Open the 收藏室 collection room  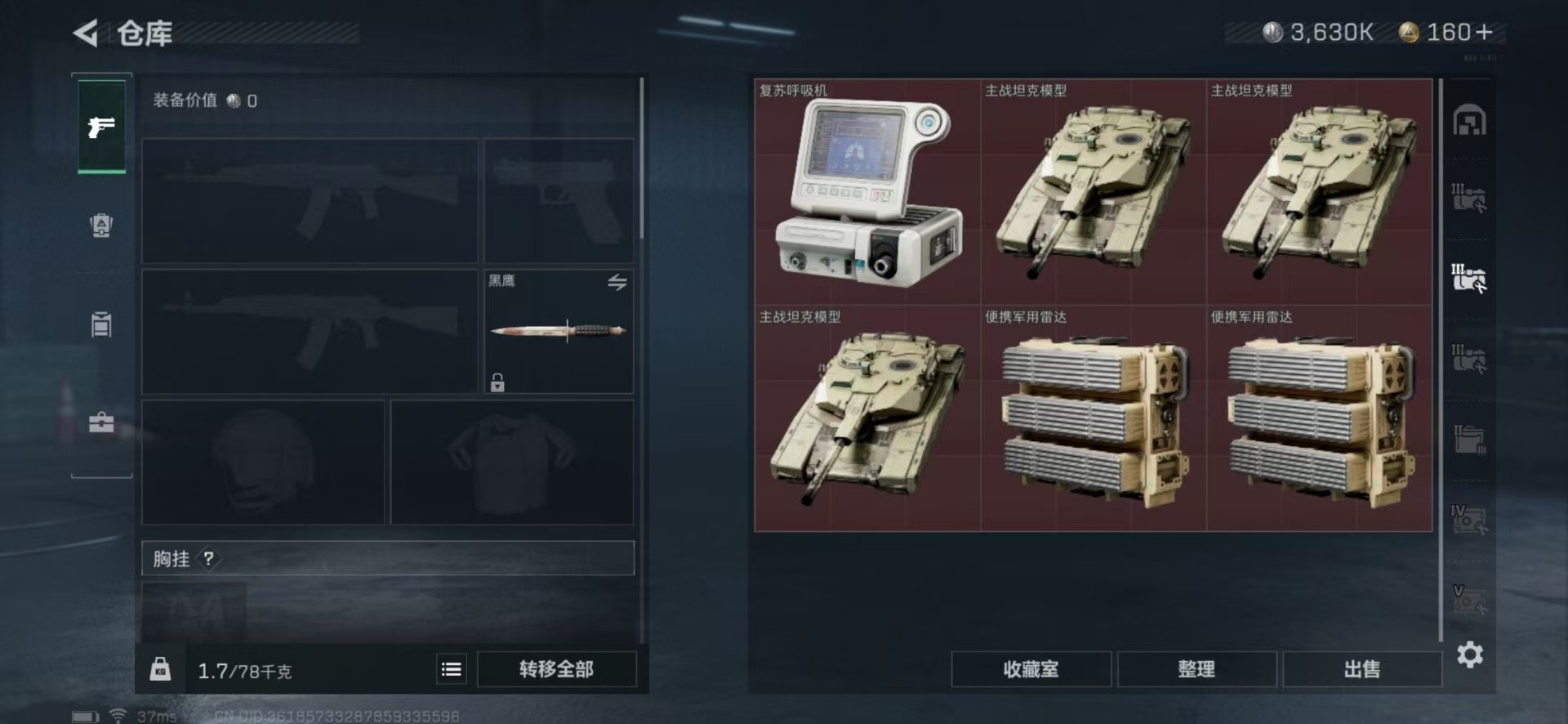coord(1031,669)
